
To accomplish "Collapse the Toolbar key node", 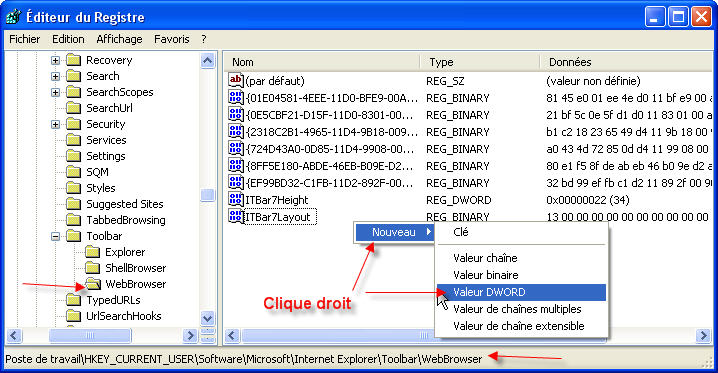I will pyautogui.click(x=55, y=237).
